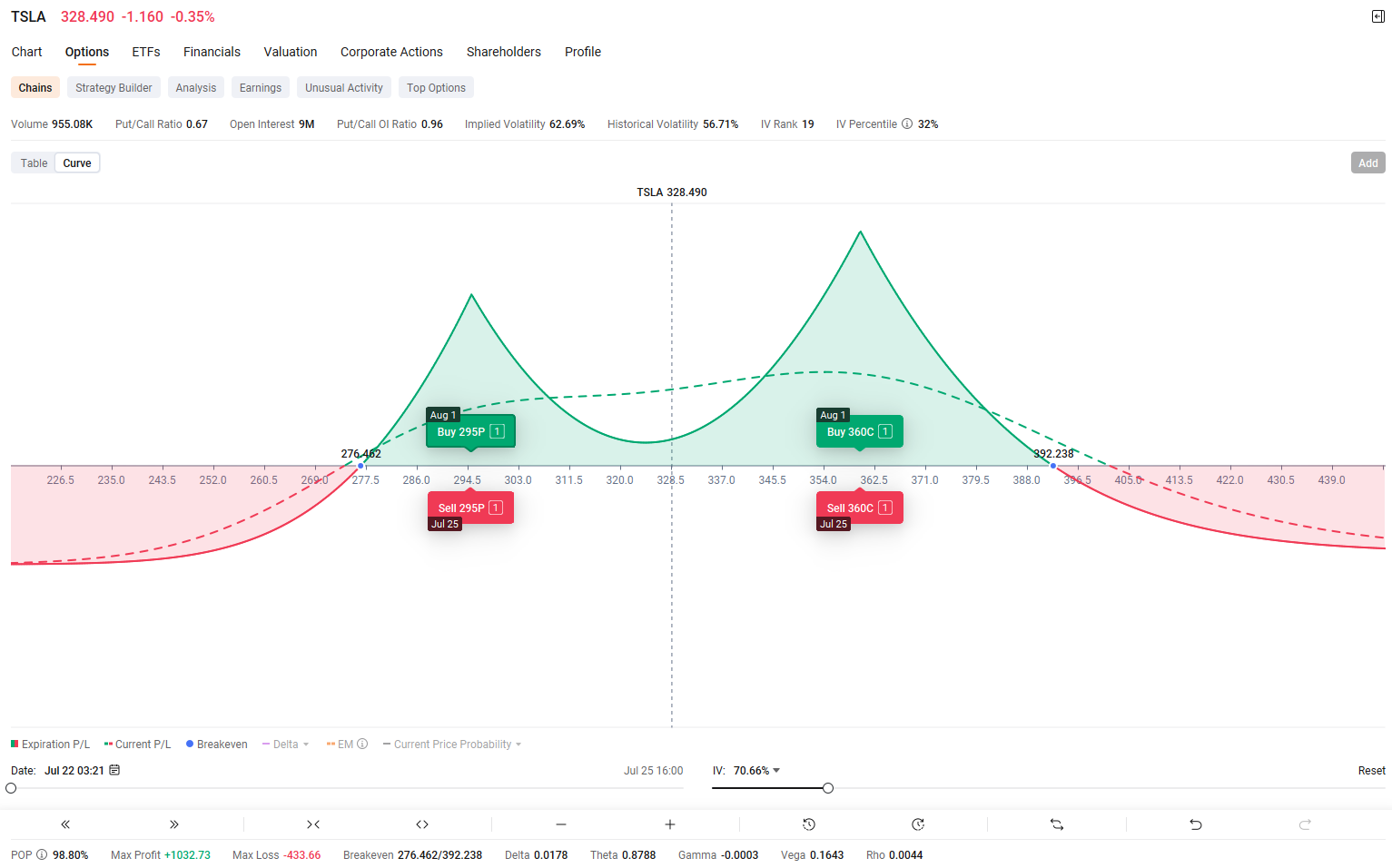Click the IV slider handle

[828, 788]
